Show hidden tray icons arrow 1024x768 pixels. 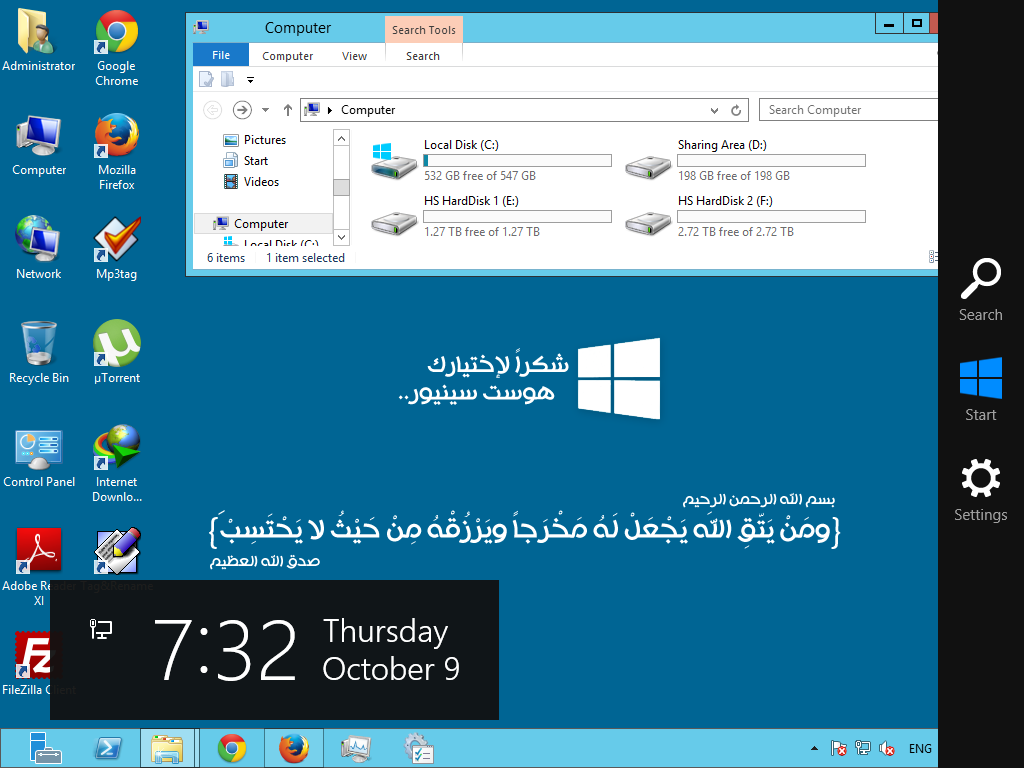814,748
